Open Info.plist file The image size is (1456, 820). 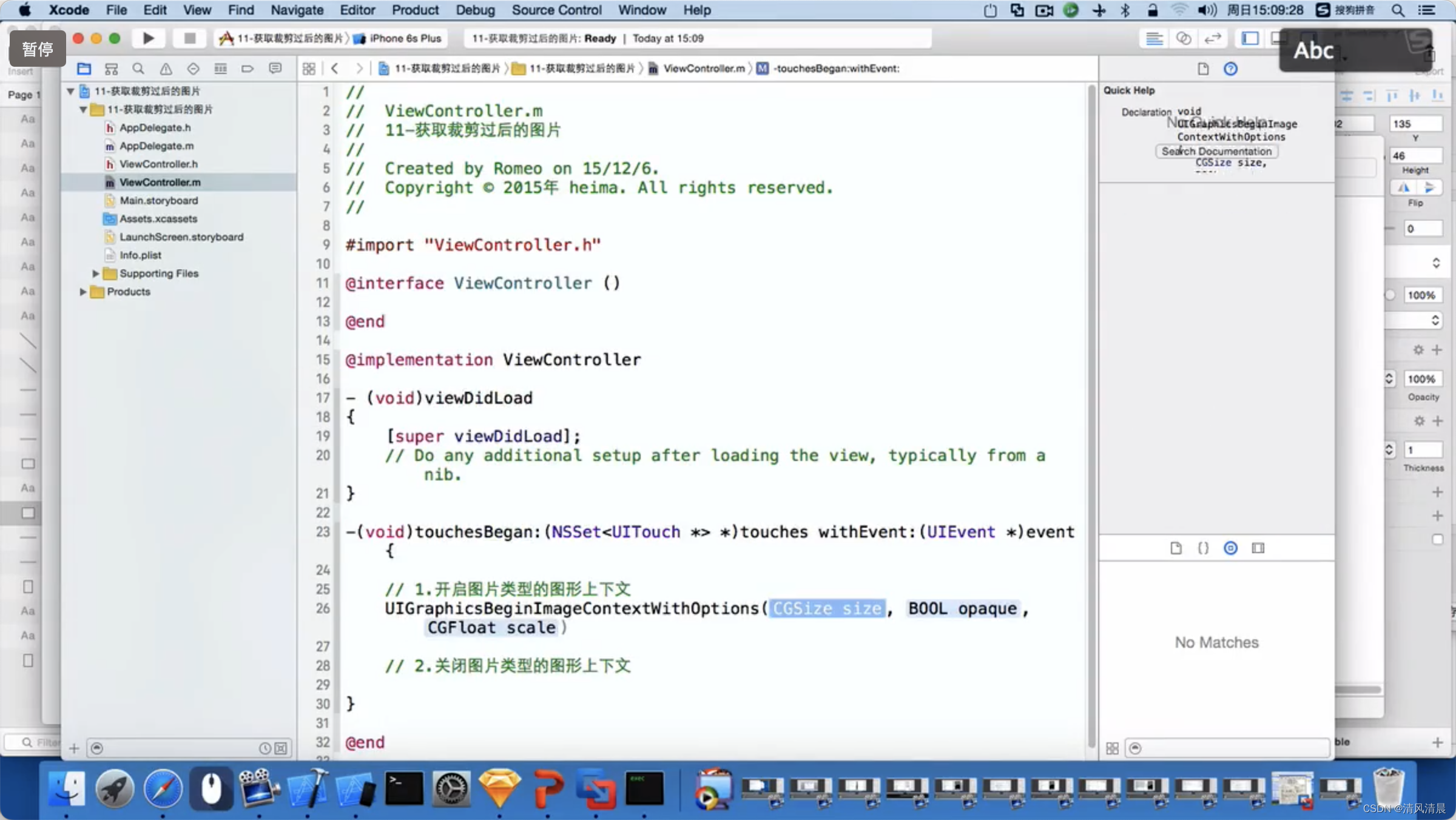pyautogui.click(x=140, y=255)
